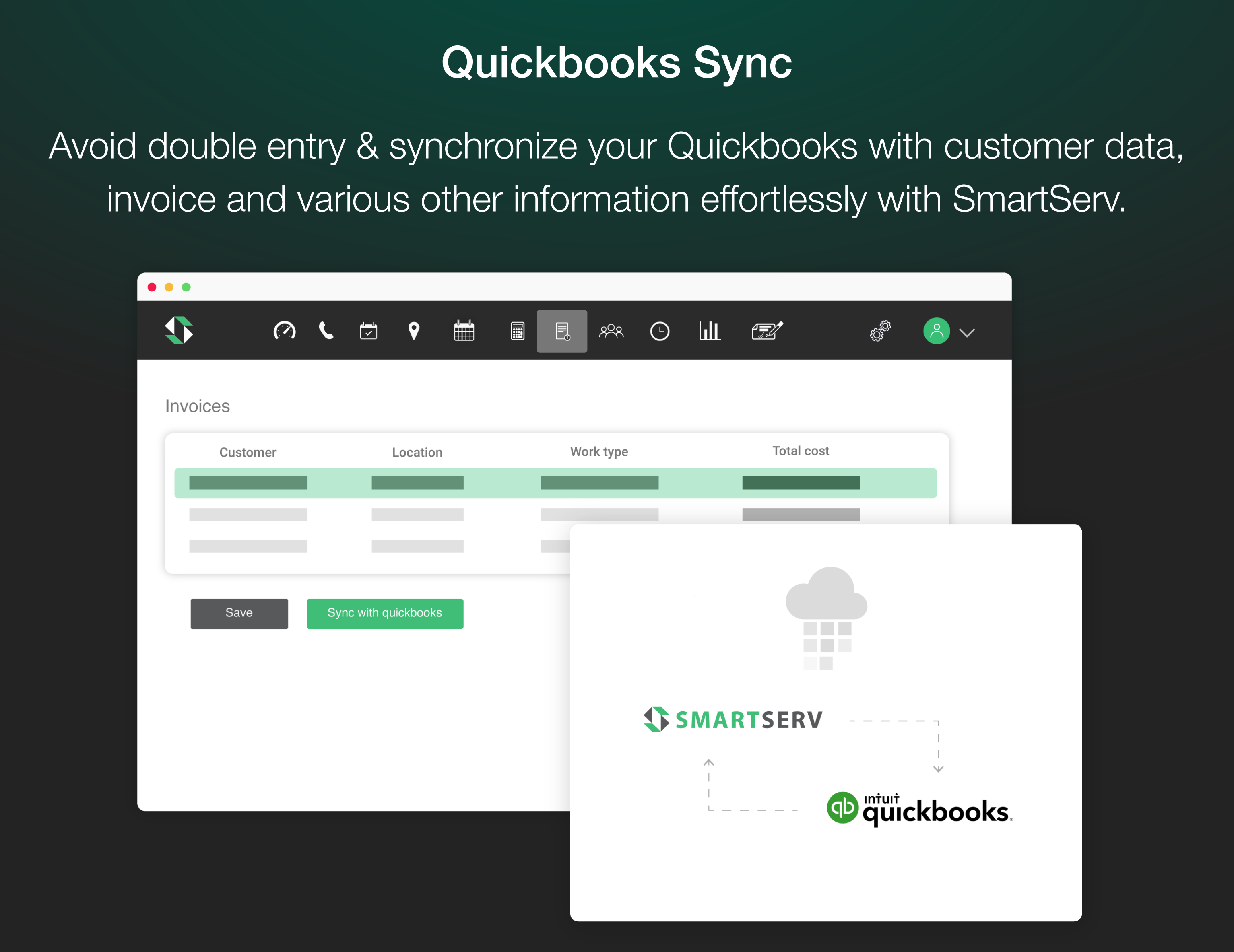Click the SmartServ logo in navigation bar
1234x952 pixels.
[x=179, y=330]
